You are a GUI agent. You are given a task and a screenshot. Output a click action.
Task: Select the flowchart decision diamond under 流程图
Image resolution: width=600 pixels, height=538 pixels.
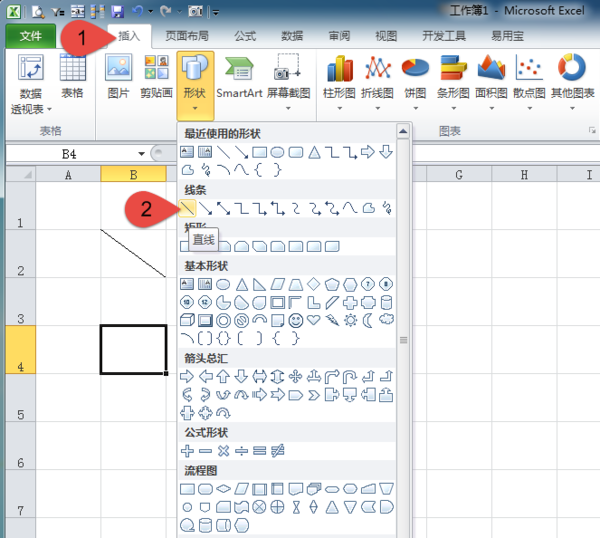pyautogui.click(x=223, y=489)
